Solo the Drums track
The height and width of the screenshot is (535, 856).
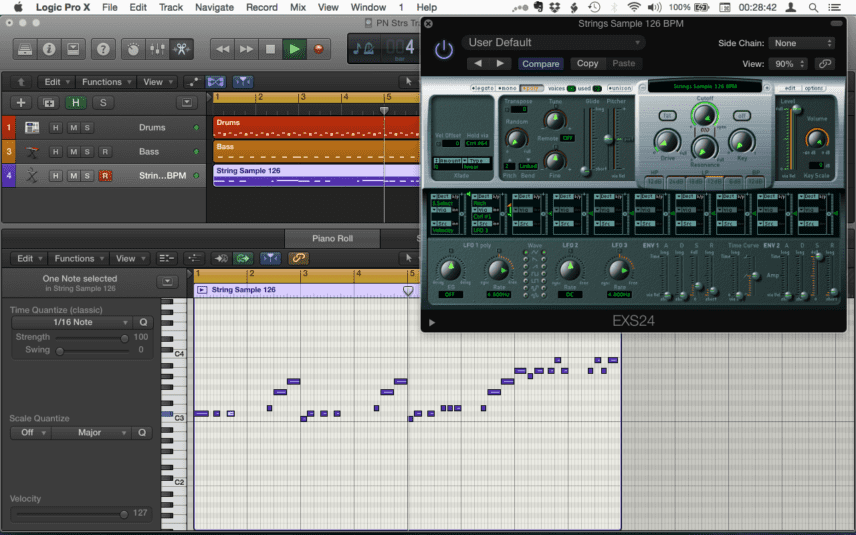[x=87, y=127]
